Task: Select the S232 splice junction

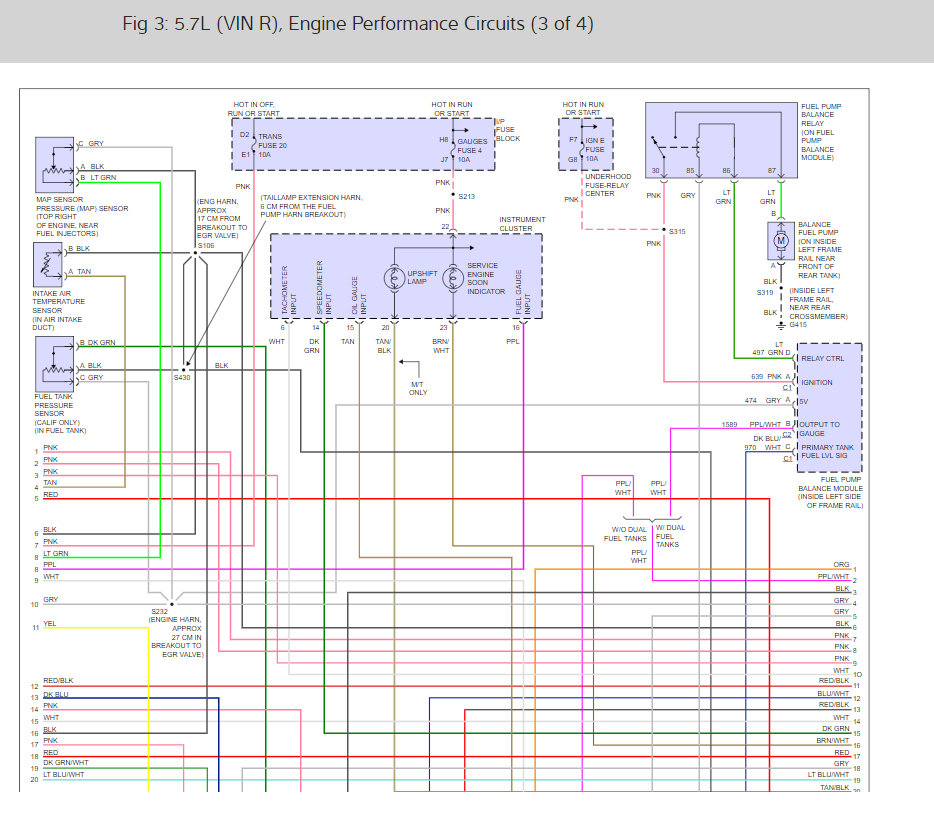Action: coord(173,602)
